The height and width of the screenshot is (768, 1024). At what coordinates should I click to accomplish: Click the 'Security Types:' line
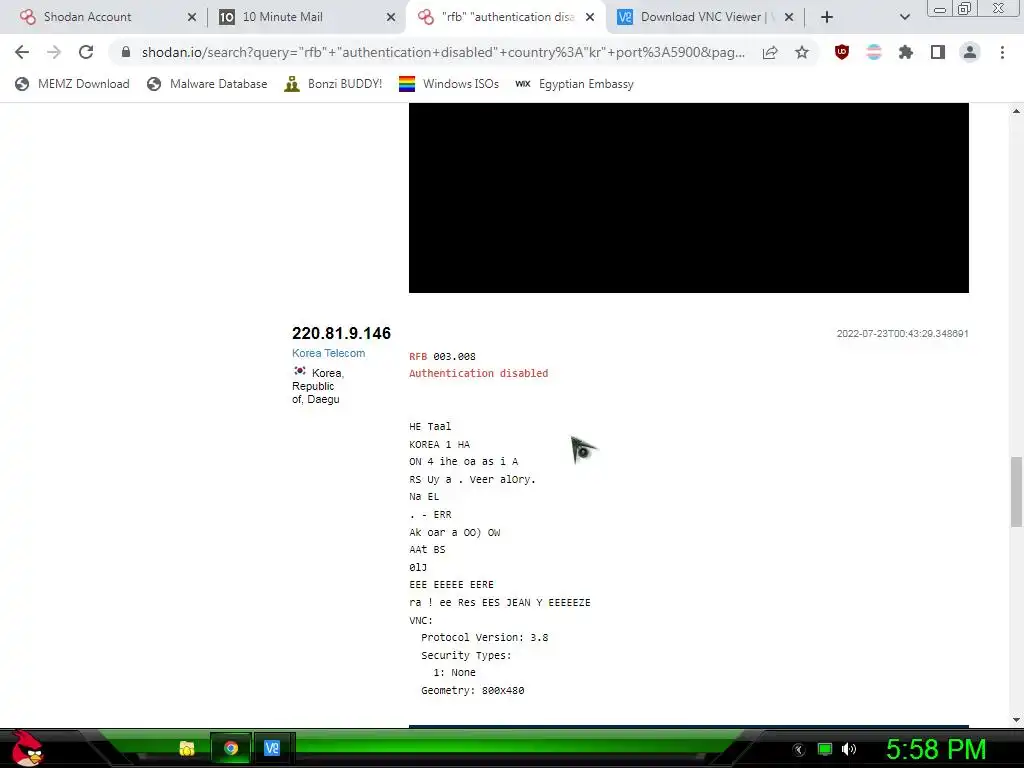(466, 655)
